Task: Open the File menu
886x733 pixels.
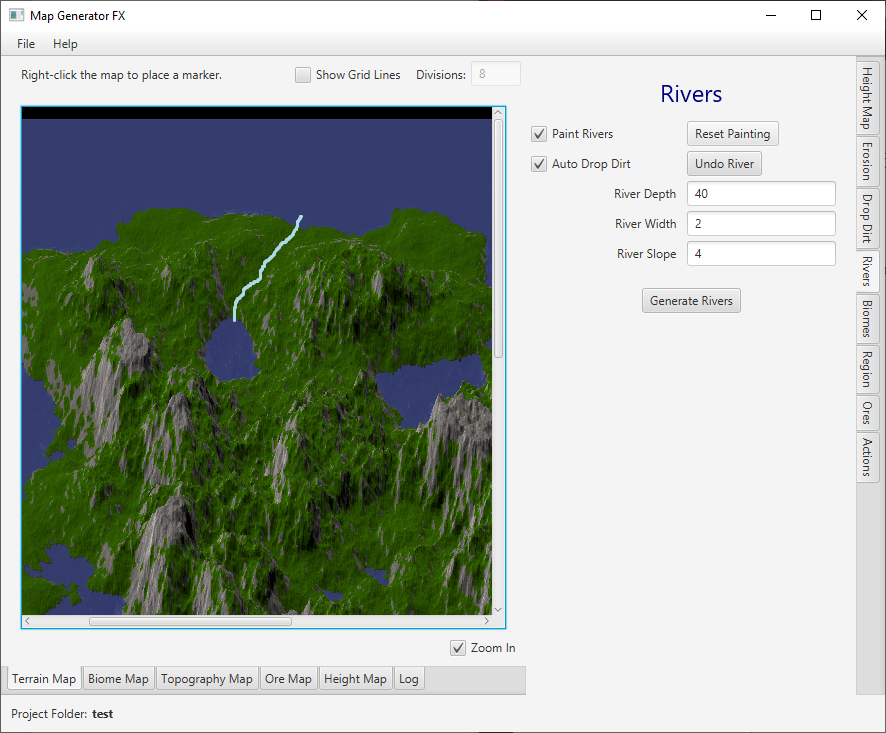Action: [26, 44]
